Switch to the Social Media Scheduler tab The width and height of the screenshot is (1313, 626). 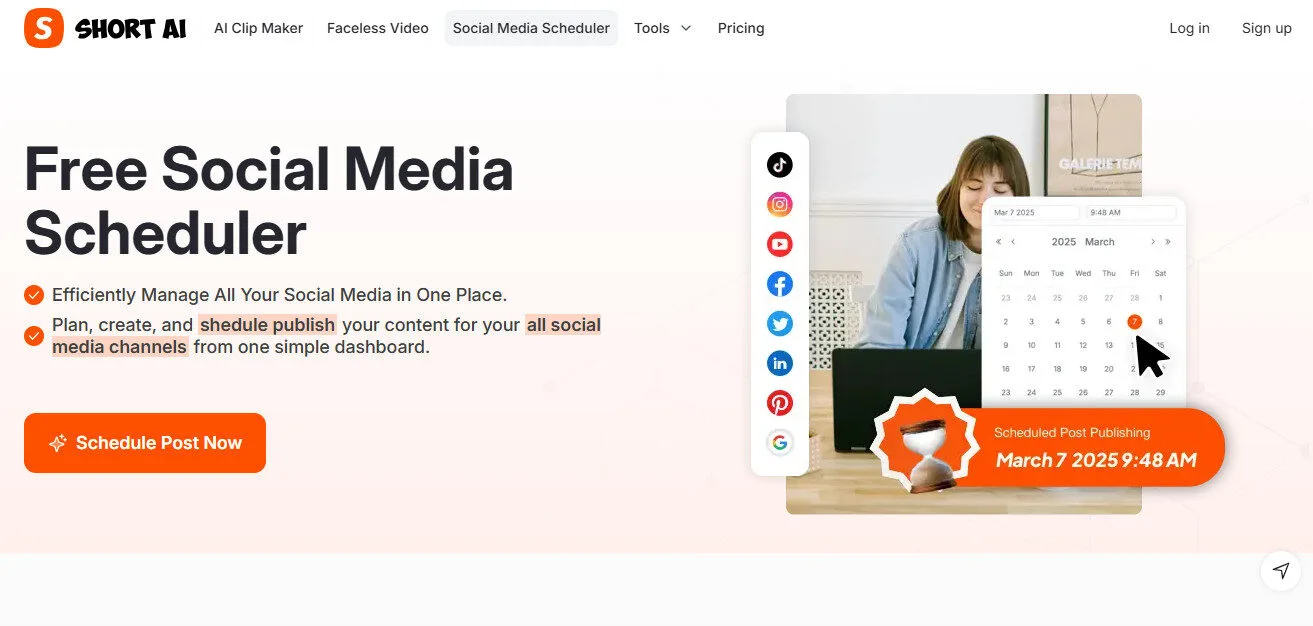tap(530, 28)
